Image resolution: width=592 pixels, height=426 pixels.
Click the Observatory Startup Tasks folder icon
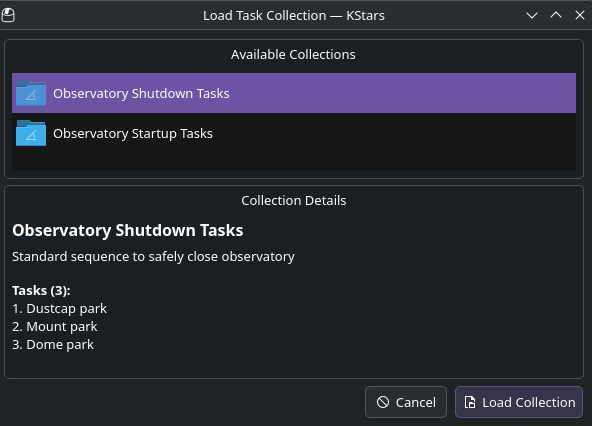[31, 133]
